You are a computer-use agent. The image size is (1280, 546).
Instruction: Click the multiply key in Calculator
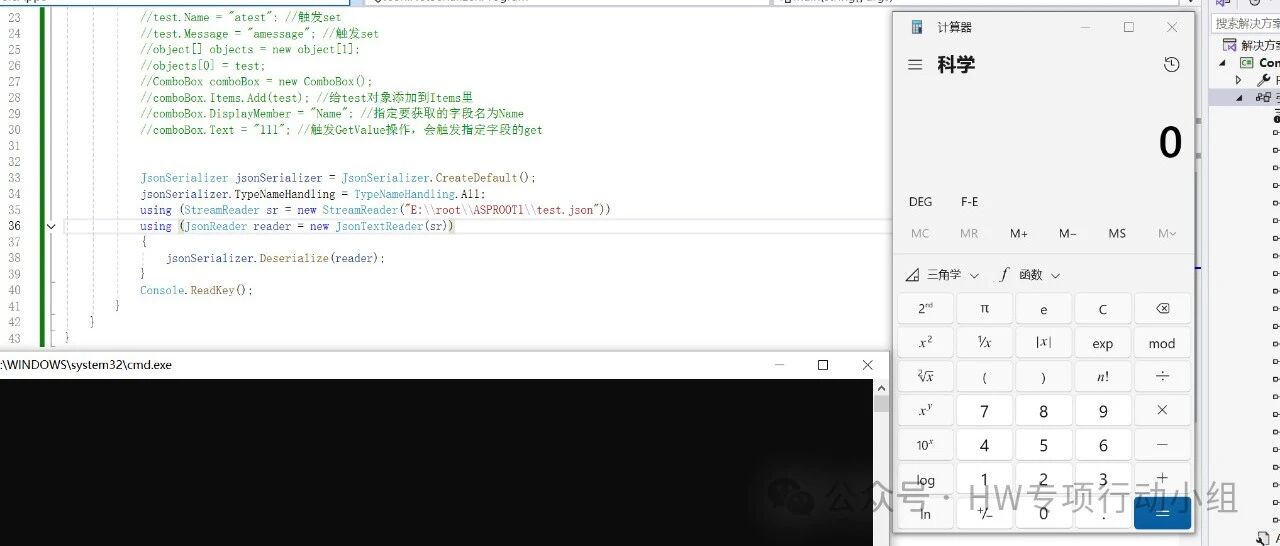(1162, 410)
